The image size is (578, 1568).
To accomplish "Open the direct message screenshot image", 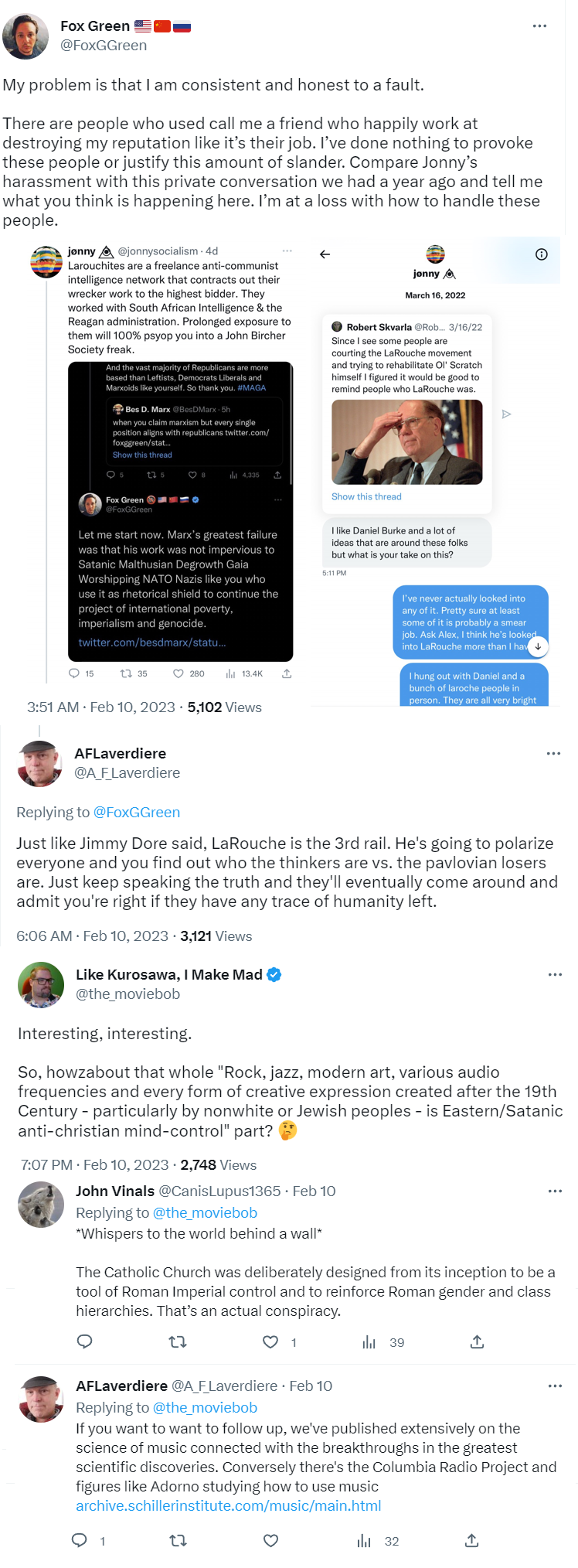I will [435, 472].
